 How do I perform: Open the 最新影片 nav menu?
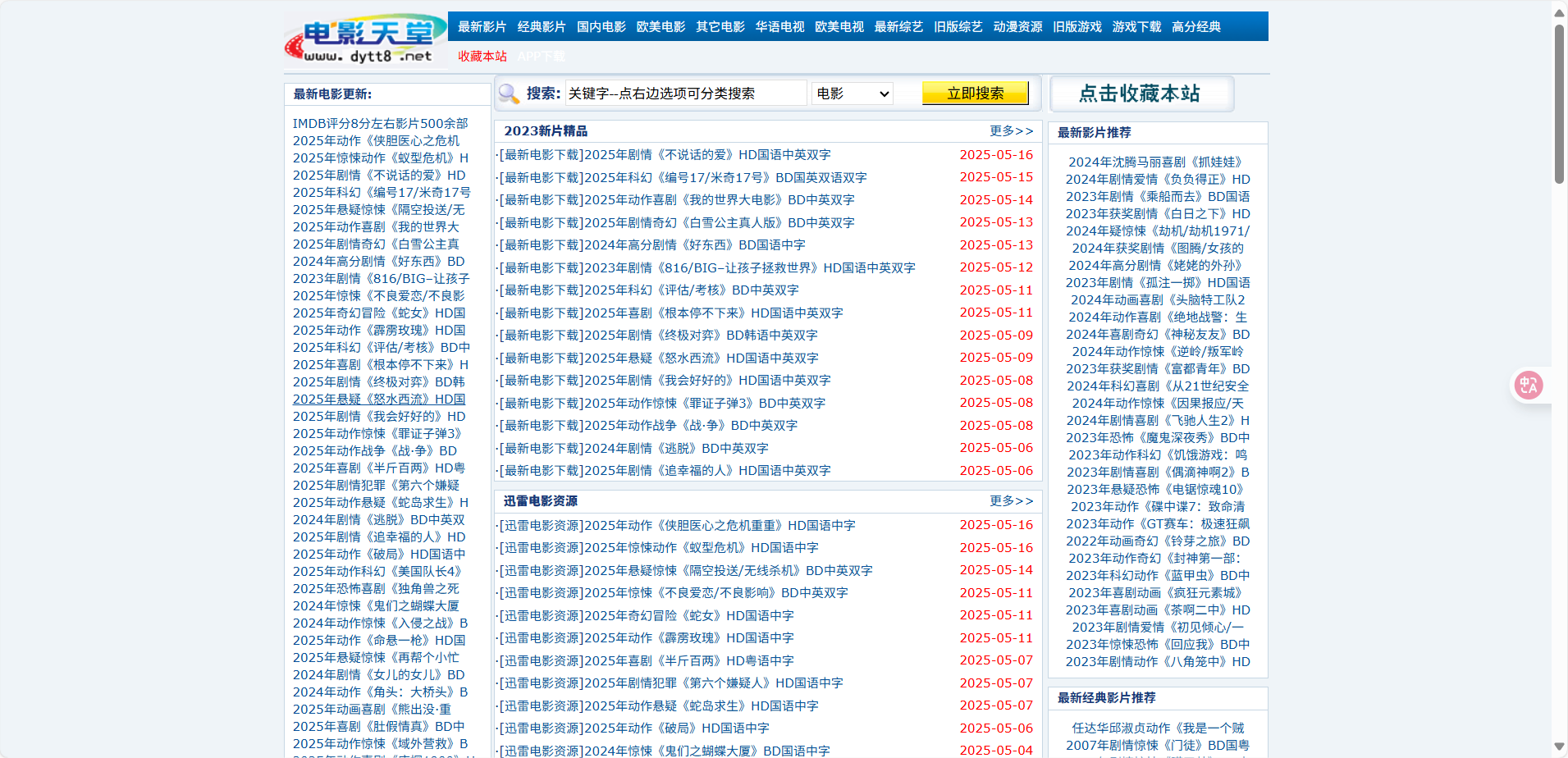point(482,27)
